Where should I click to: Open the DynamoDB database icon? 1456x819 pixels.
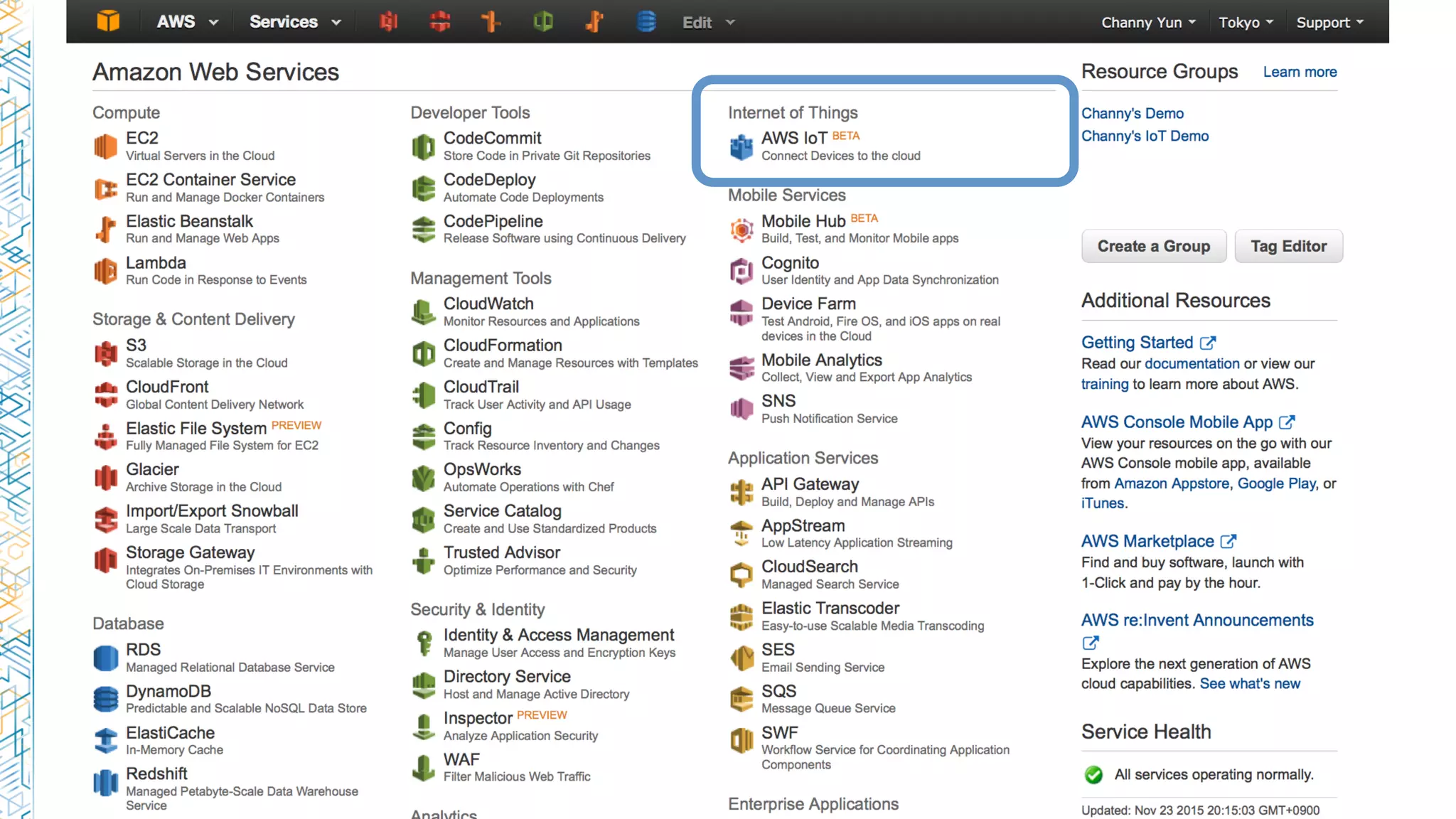(x=105, y=700)
